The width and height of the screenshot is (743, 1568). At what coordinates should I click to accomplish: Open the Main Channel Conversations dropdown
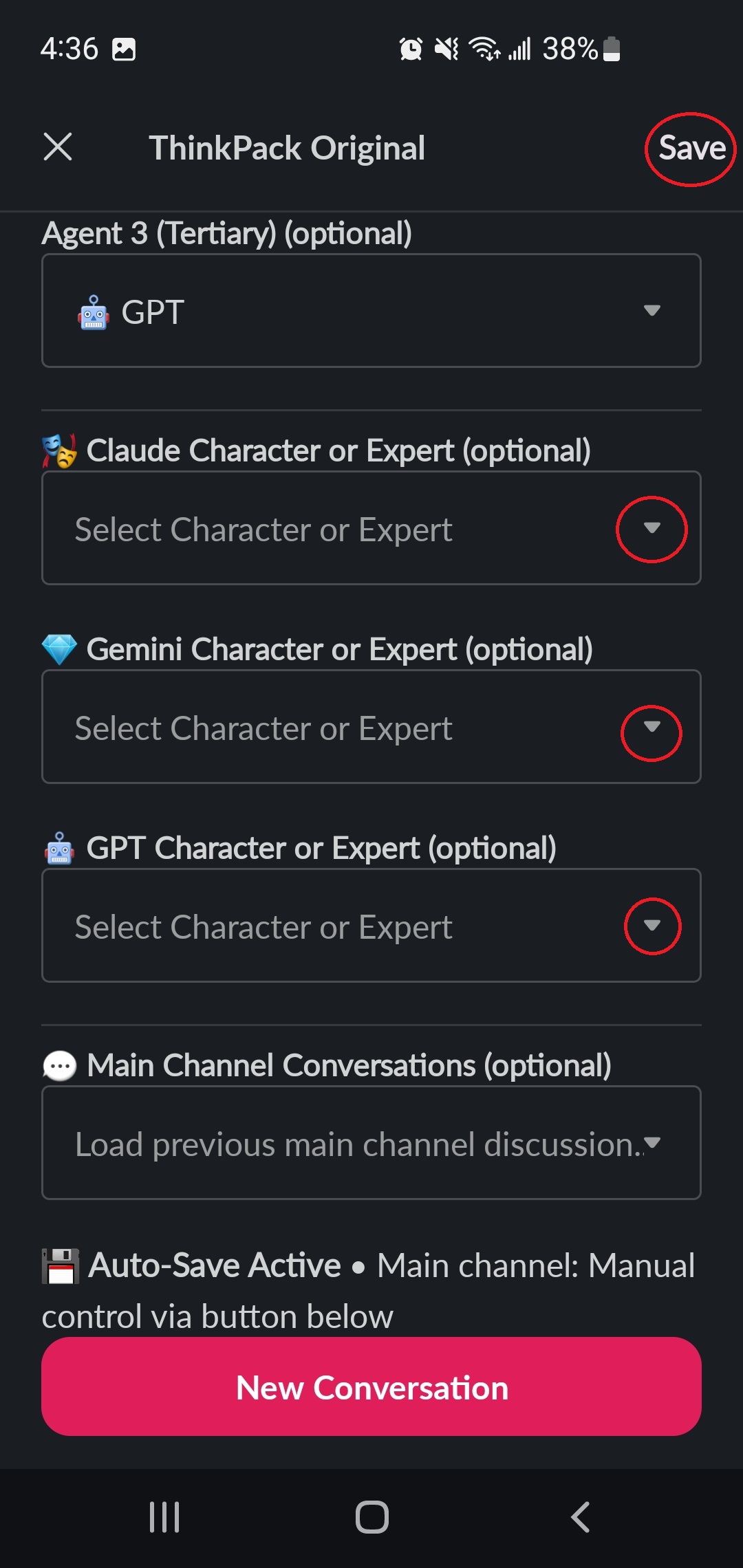[x=371, y=1143]
